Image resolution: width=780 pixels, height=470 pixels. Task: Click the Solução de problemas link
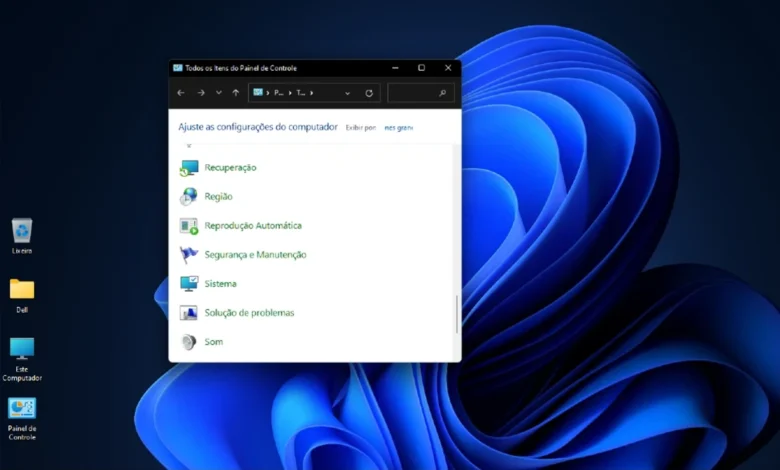pos(249,313)
